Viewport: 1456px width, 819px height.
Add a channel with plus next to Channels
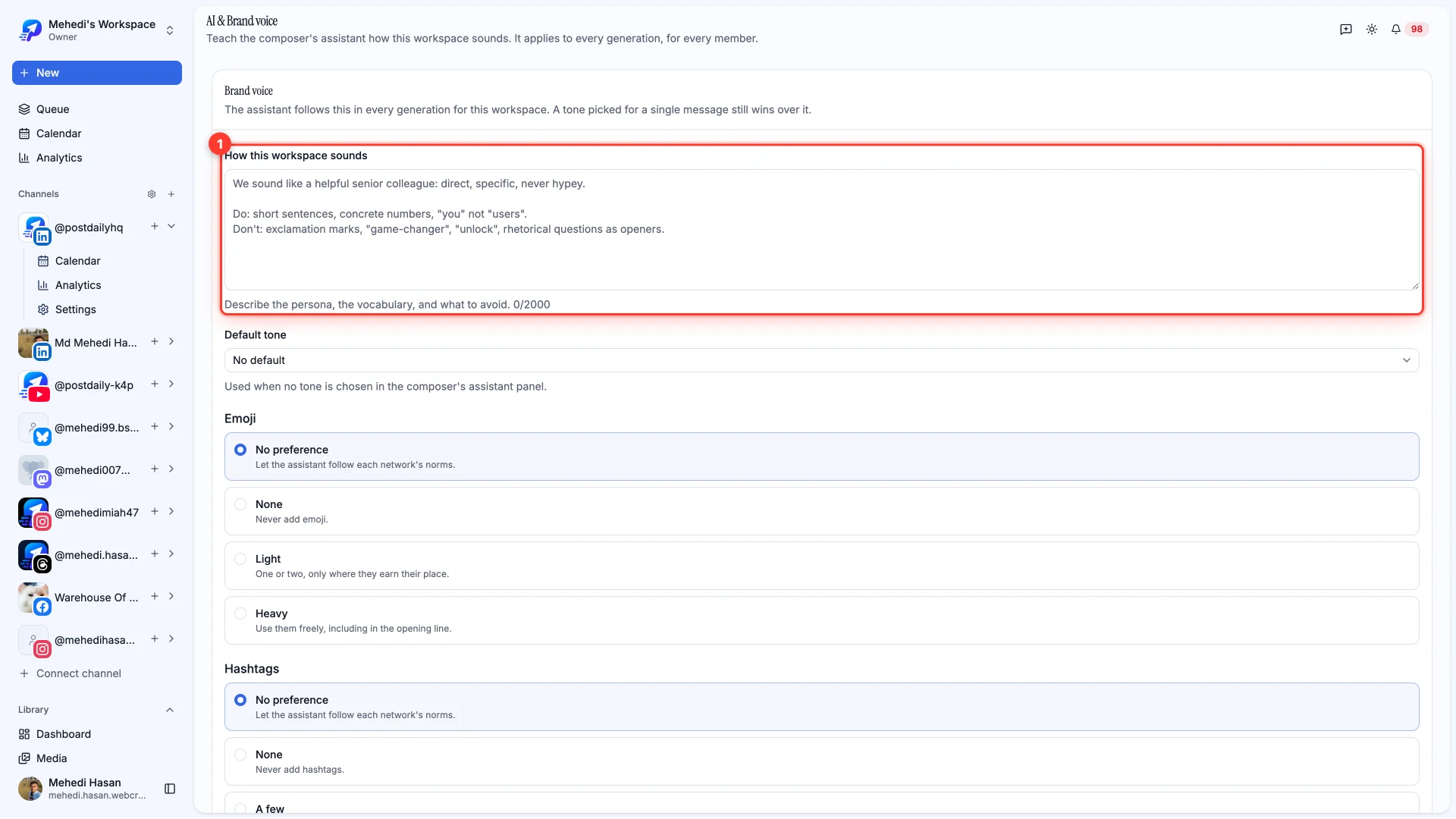coord(171,194)
